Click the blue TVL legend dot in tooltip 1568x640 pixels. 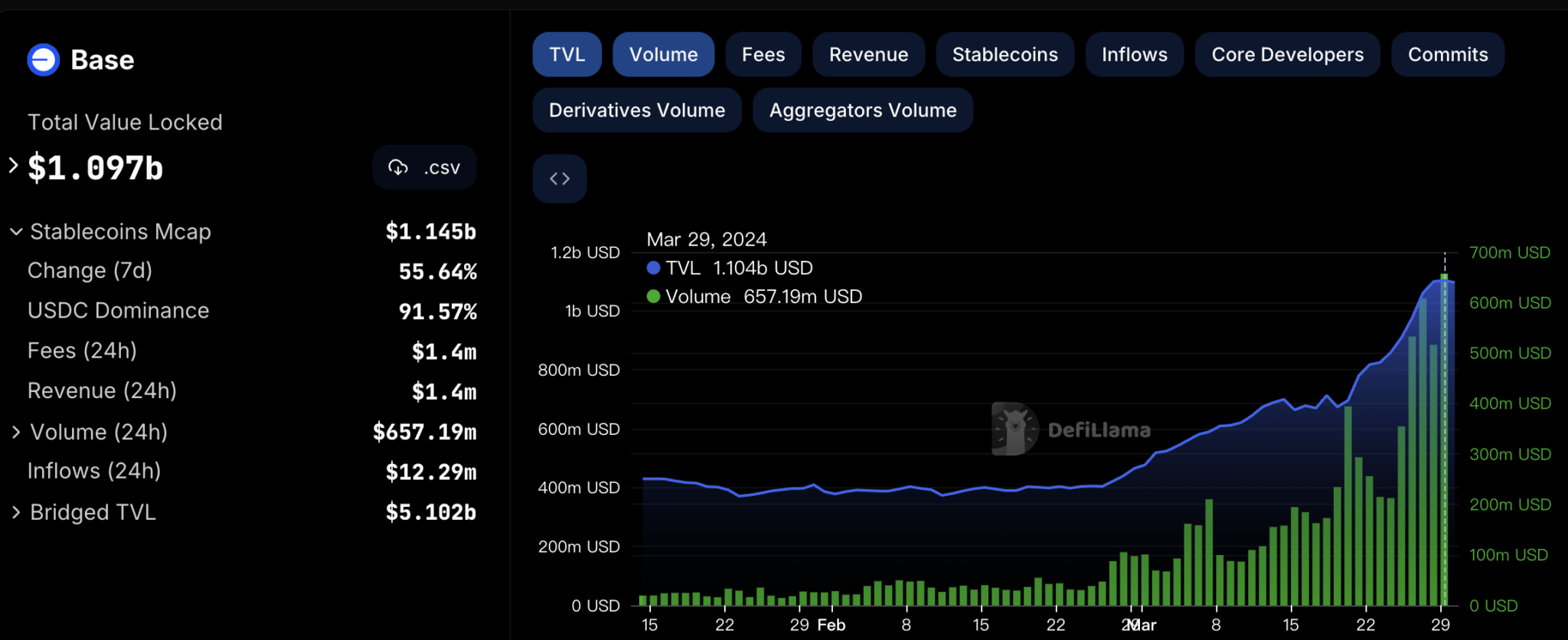653,268
